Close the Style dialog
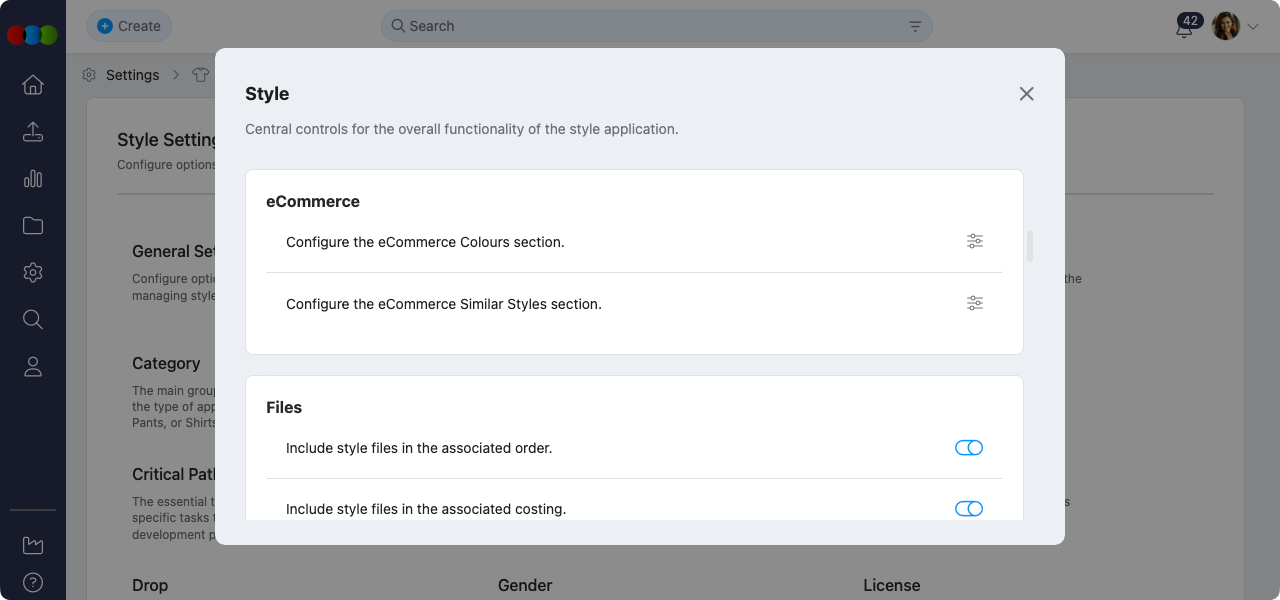1280x600 pixels. coord(1026,94)
